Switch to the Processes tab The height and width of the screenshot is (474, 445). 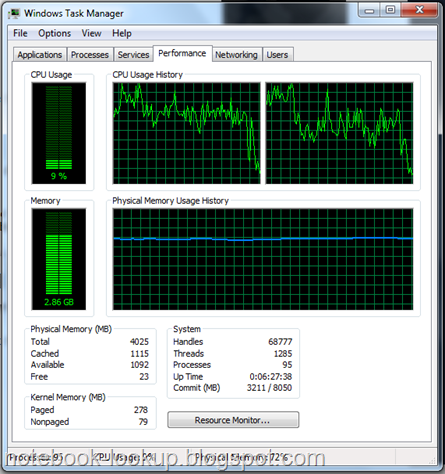(90, 55)
